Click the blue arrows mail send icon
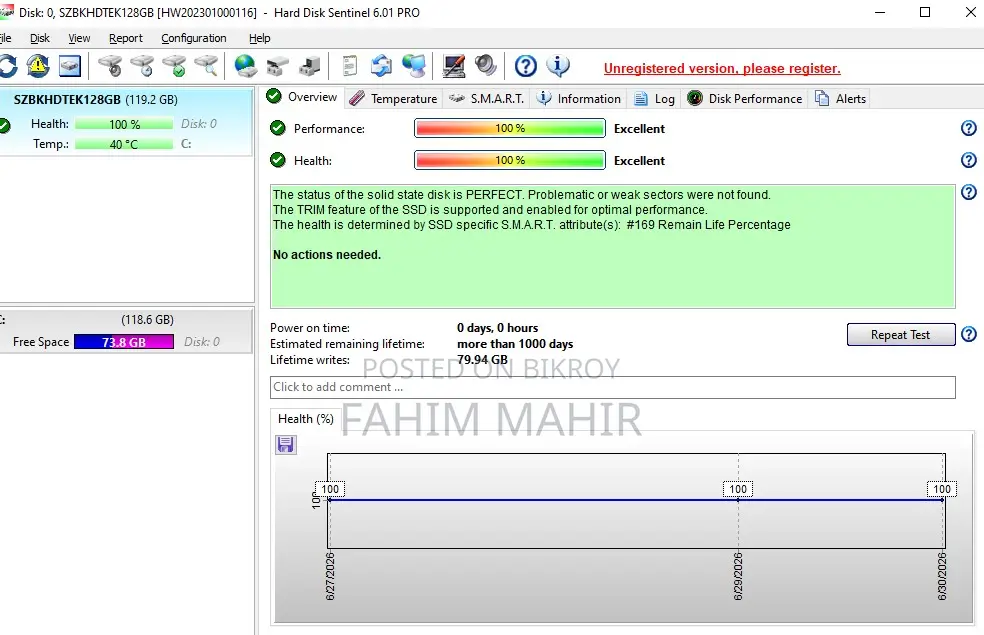 [x=381, y=66]
